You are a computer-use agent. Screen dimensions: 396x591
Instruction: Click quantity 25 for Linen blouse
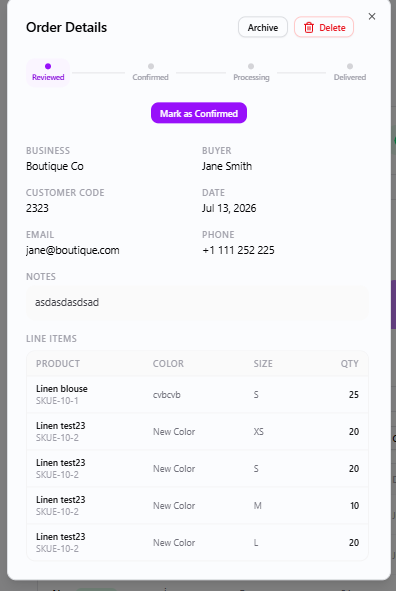point(353,395)
